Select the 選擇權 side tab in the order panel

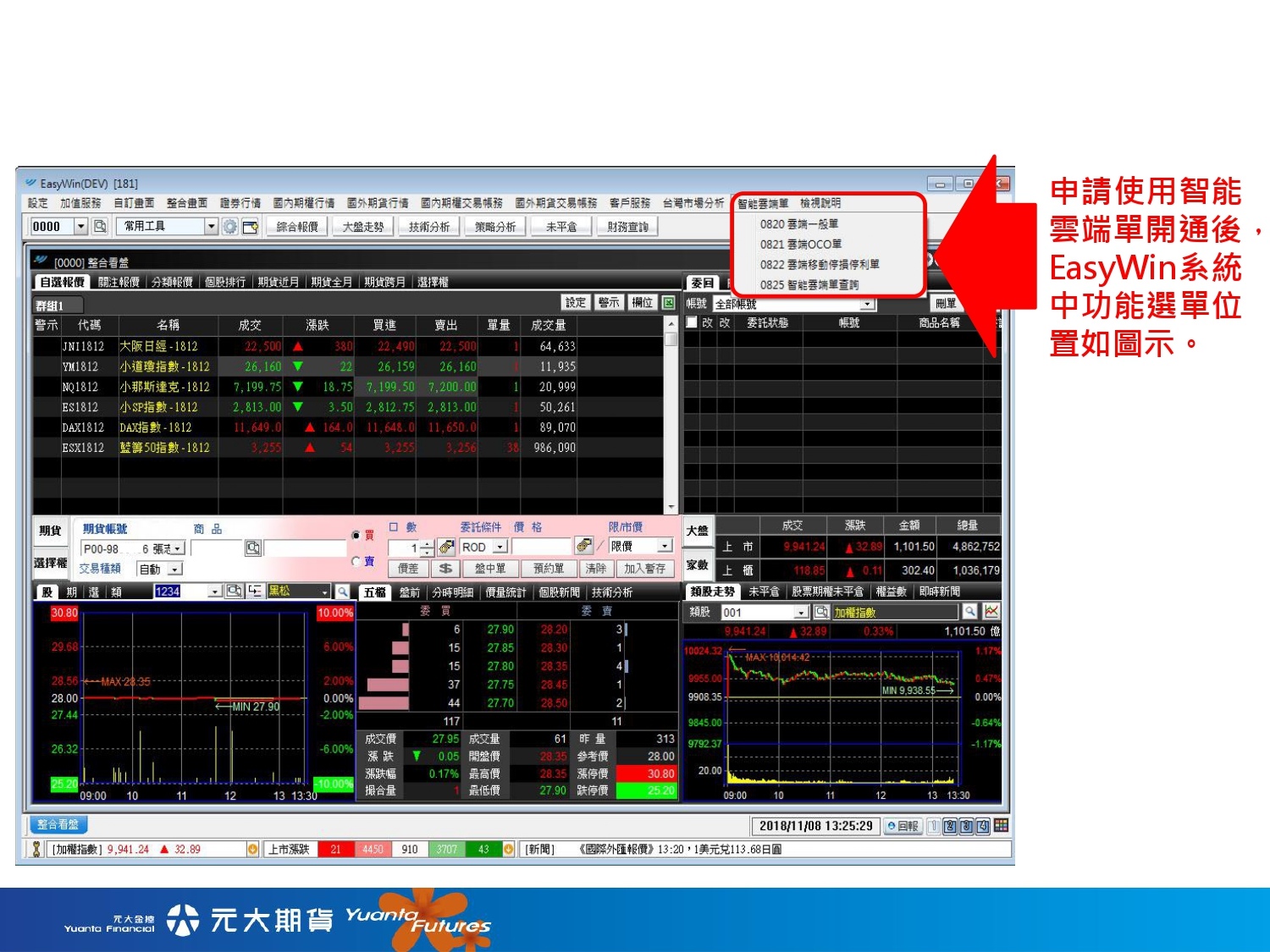(x=50, y=564)
